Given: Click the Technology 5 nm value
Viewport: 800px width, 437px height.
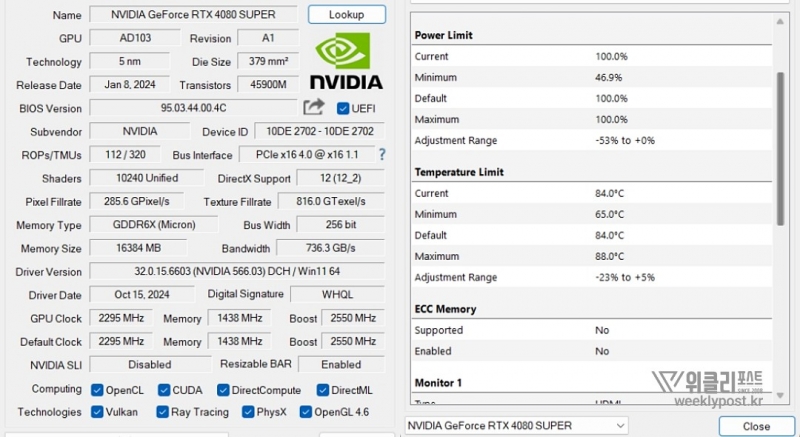Looking at the screenshot, I should (x=130, y=61).
